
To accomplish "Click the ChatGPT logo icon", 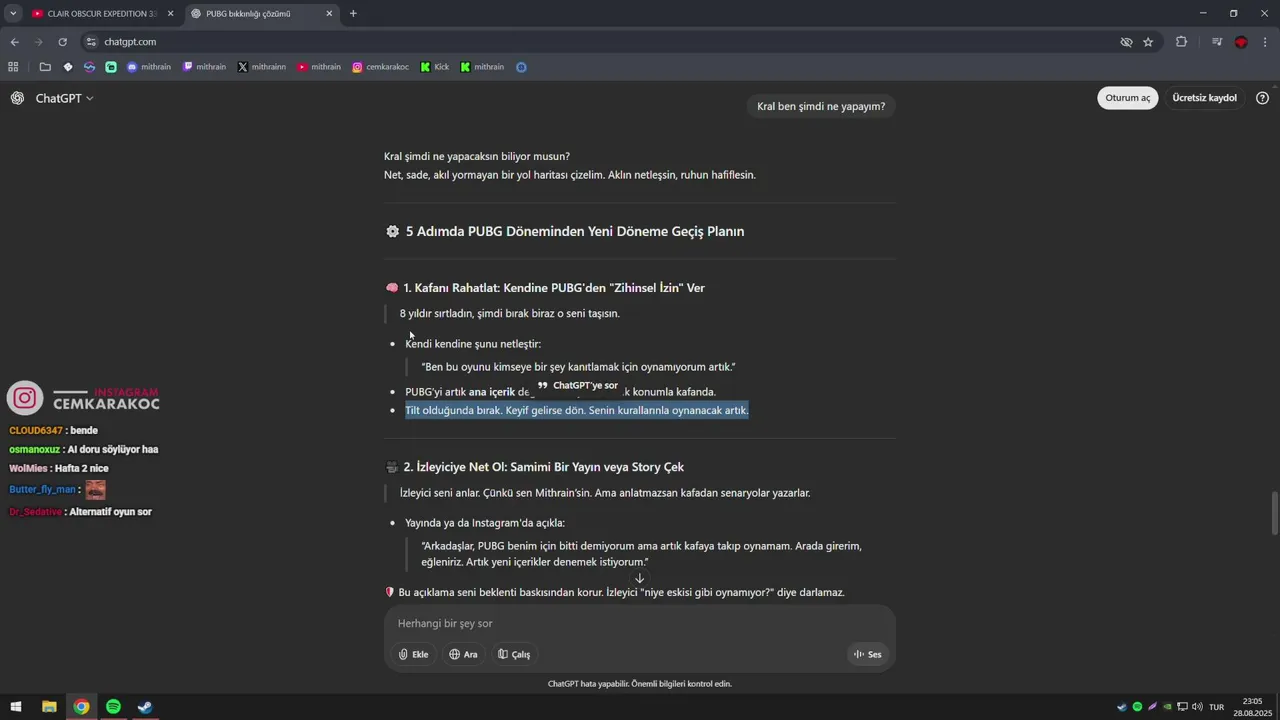I will tap(17, 98).
